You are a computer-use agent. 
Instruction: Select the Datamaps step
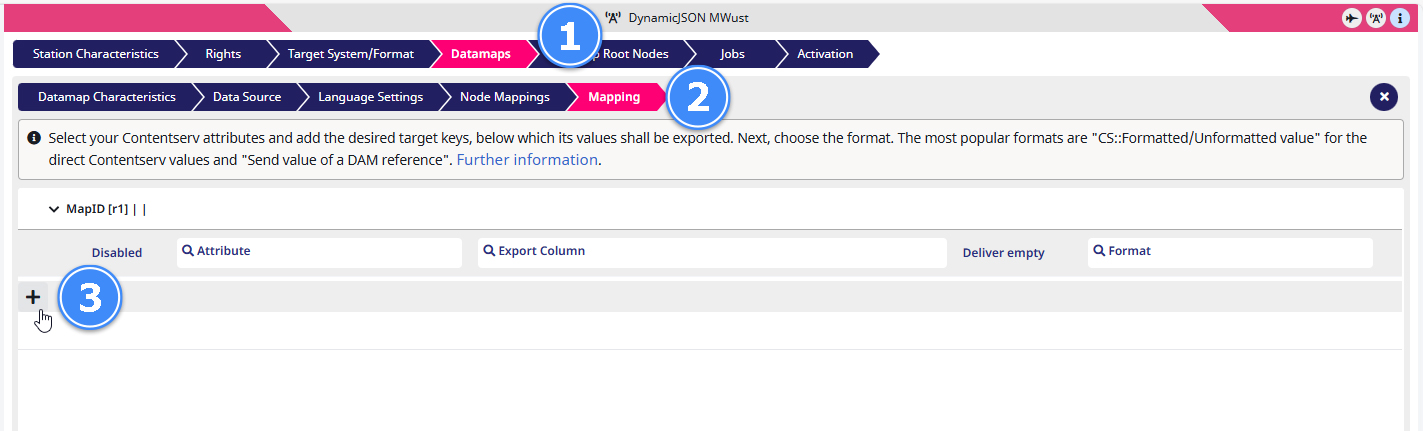point(480,54)
